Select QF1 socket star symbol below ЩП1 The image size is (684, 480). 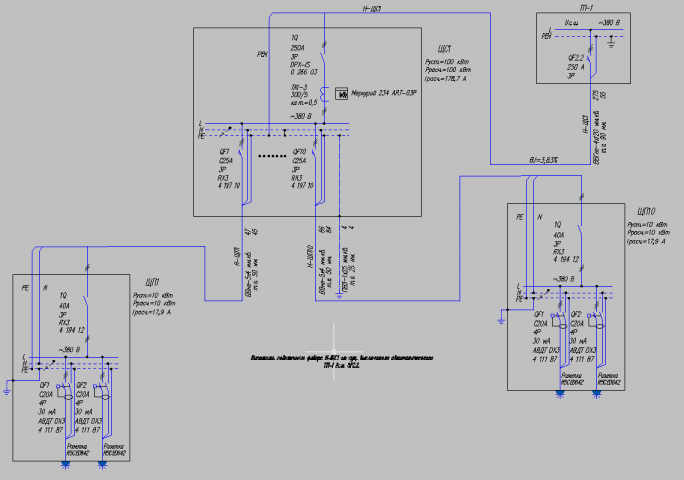[x=65, y=465]
